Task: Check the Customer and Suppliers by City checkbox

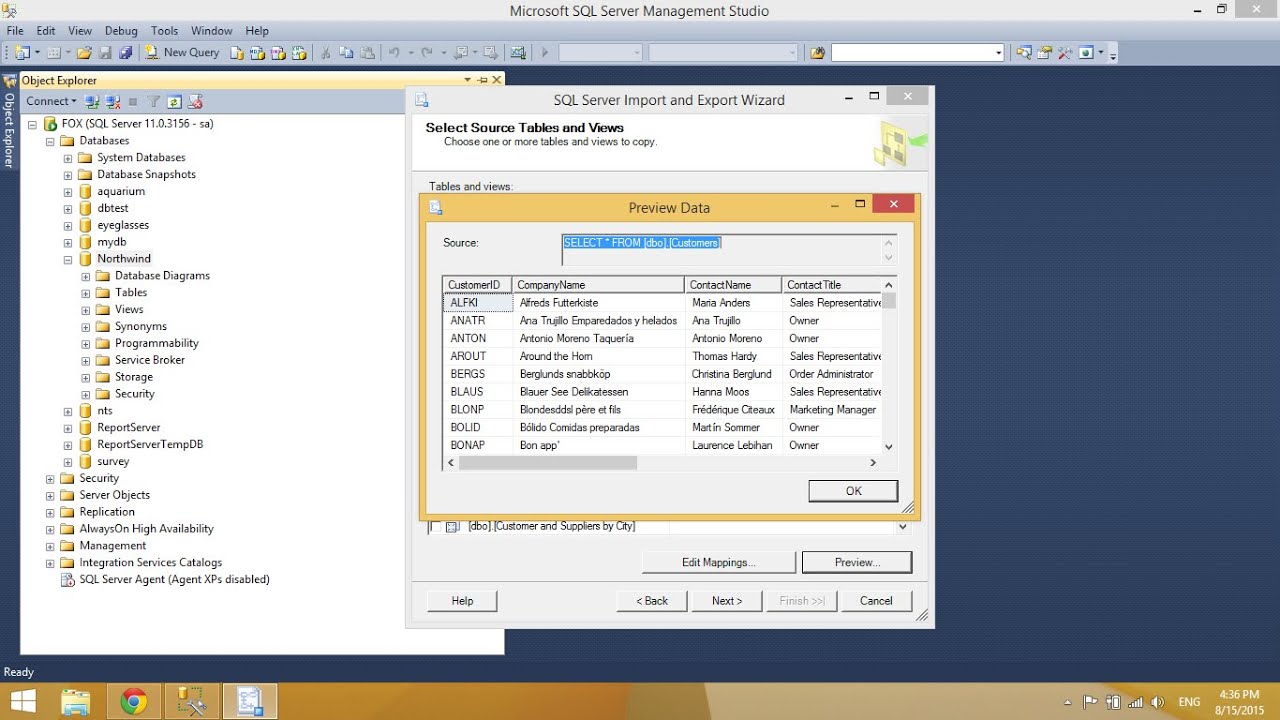Action: [x=435, y=526]
